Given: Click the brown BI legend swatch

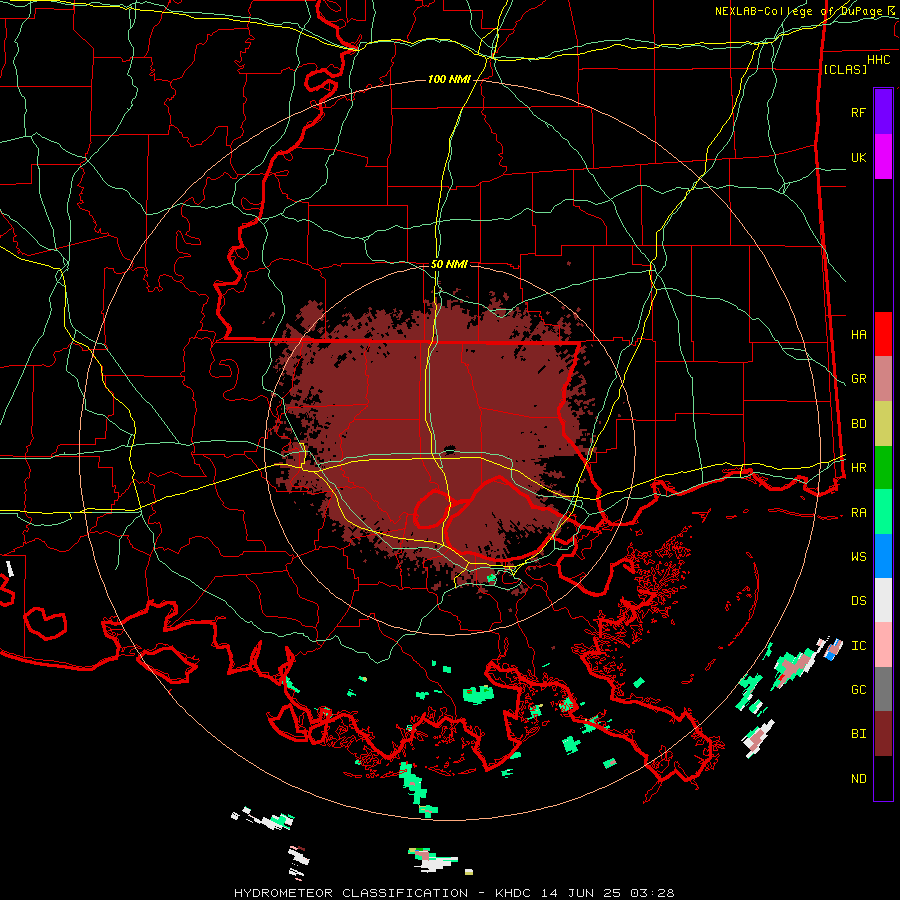Looking at the screenshot, I should coord(883,734).
